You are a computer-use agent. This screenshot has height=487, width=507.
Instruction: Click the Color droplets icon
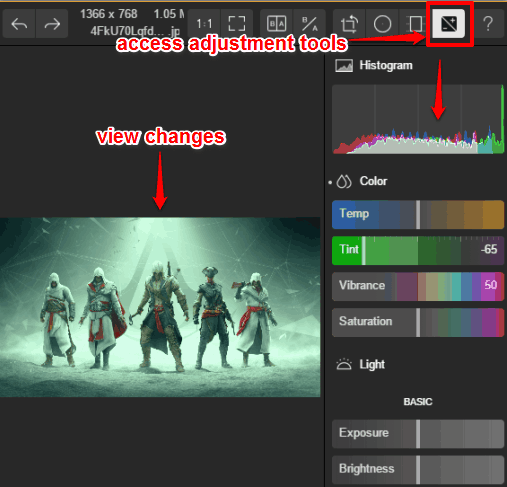[x=344, y=181]
